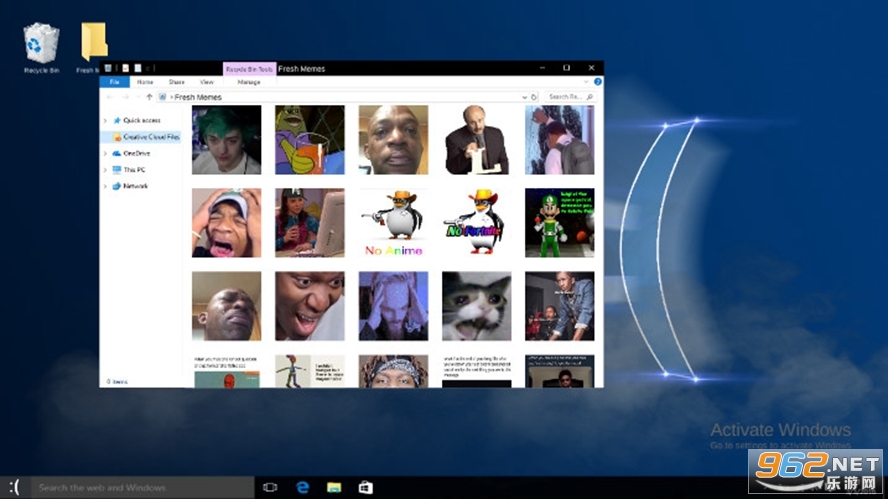Screen dimensions: 888x499
Task: Click the 'No Anime' penguin thumbnail
Action: 393,223
